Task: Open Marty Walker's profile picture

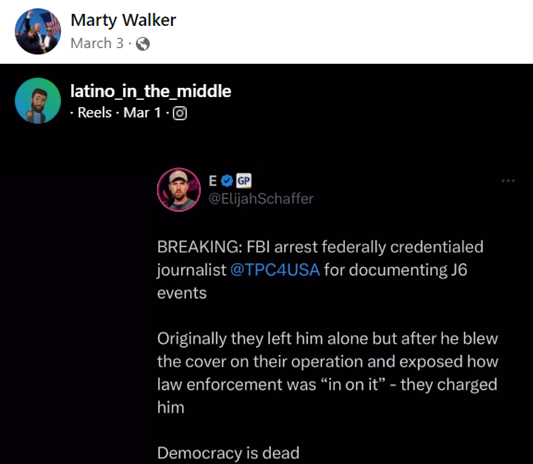Action: tap(38, 31)
